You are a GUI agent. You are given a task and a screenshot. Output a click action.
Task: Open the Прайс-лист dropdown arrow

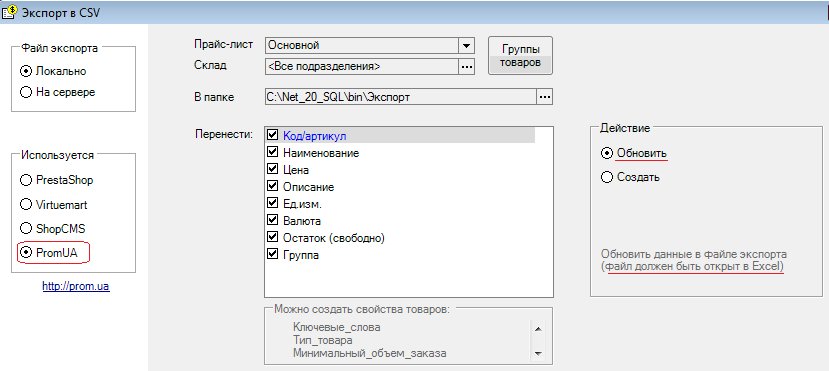466,45
